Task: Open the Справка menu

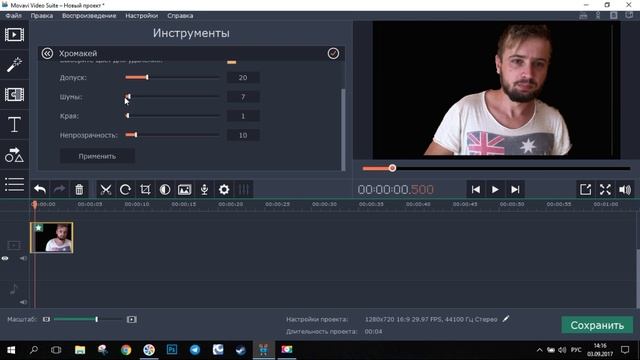Action: click(180, 16)
